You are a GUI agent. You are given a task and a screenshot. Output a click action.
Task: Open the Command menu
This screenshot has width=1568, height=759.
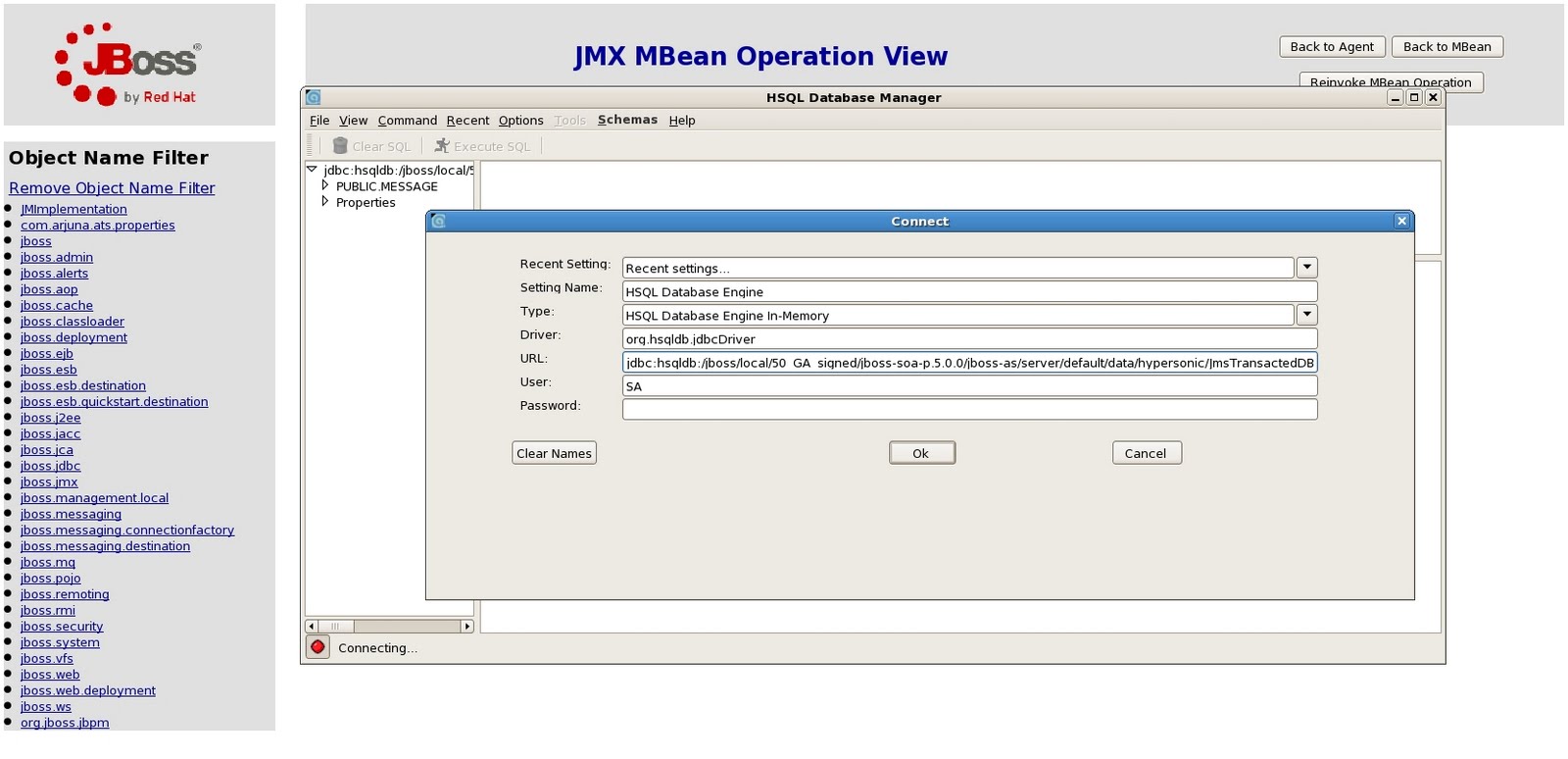click(x=408, y=121)
